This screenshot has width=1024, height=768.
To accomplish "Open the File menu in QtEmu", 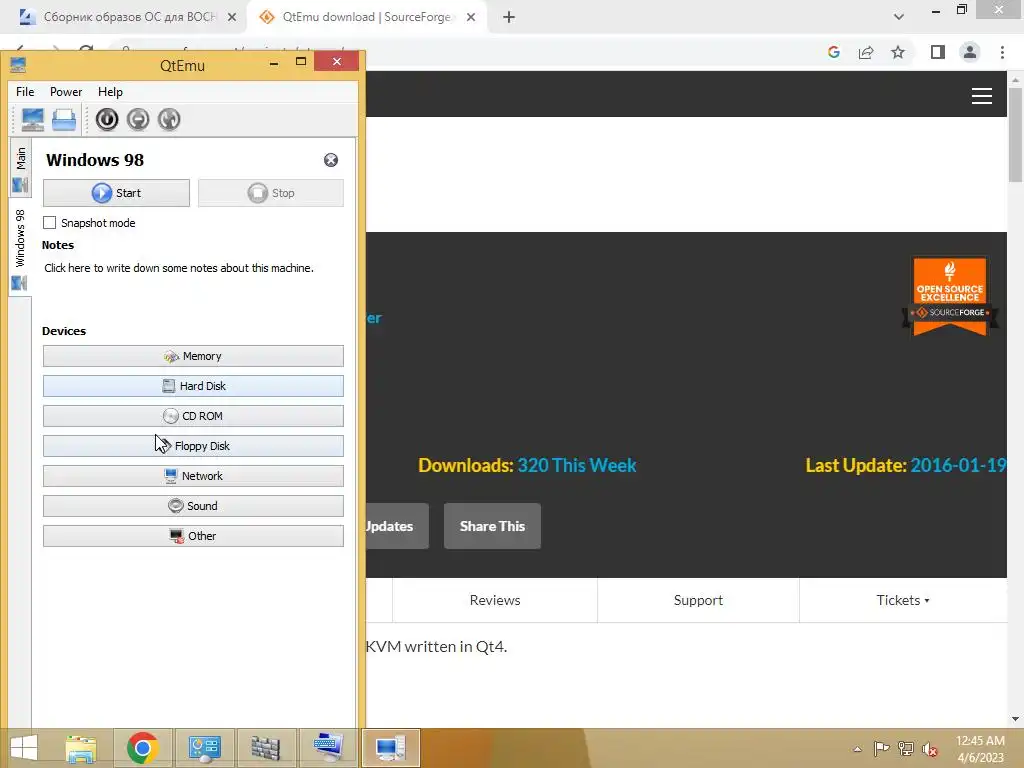I will coord(25,92).
